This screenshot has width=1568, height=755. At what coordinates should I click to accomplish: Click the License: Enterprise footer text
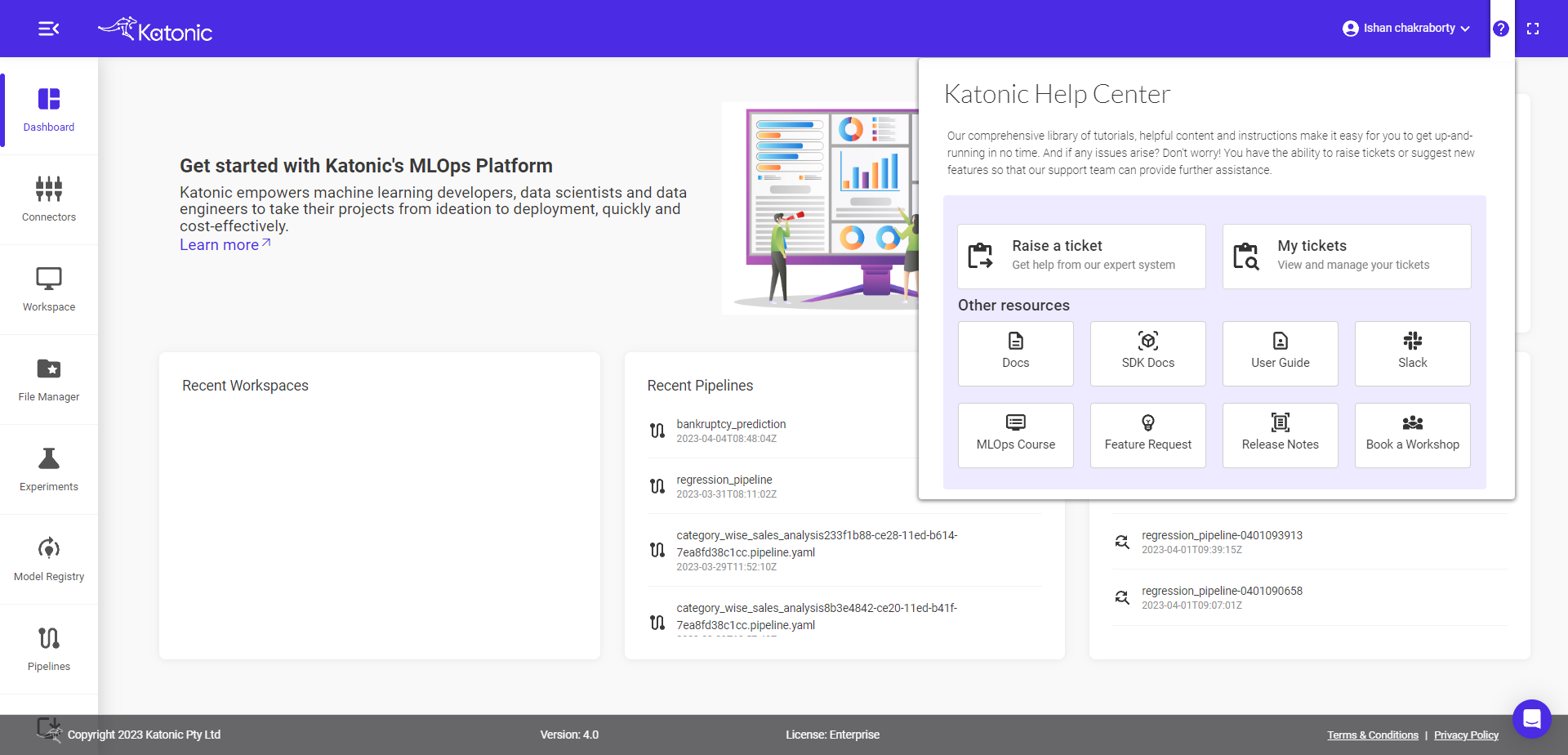(832, 735)
